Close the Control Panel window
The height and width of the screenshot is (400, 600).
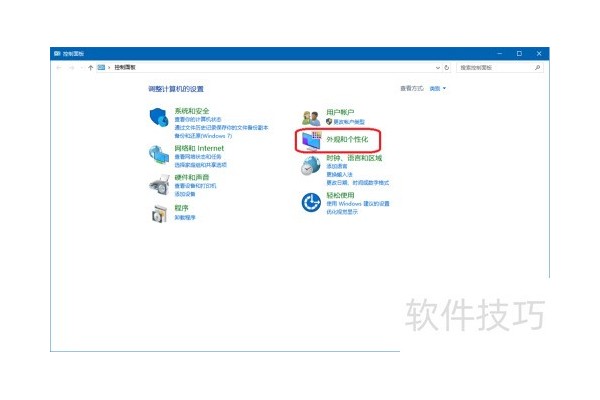click(539, 54)
